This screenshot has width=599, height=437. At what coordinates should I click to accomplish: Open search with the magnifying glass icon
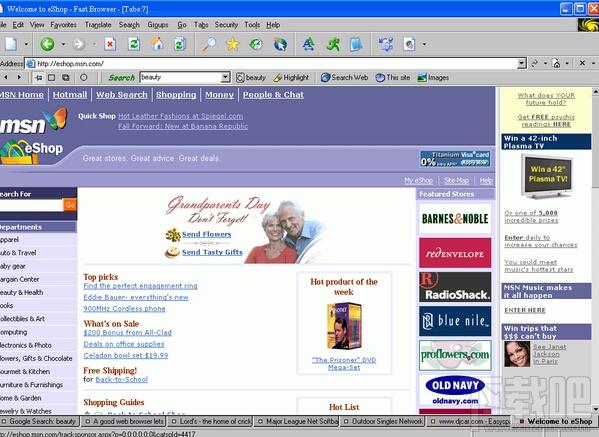(209, 44)
